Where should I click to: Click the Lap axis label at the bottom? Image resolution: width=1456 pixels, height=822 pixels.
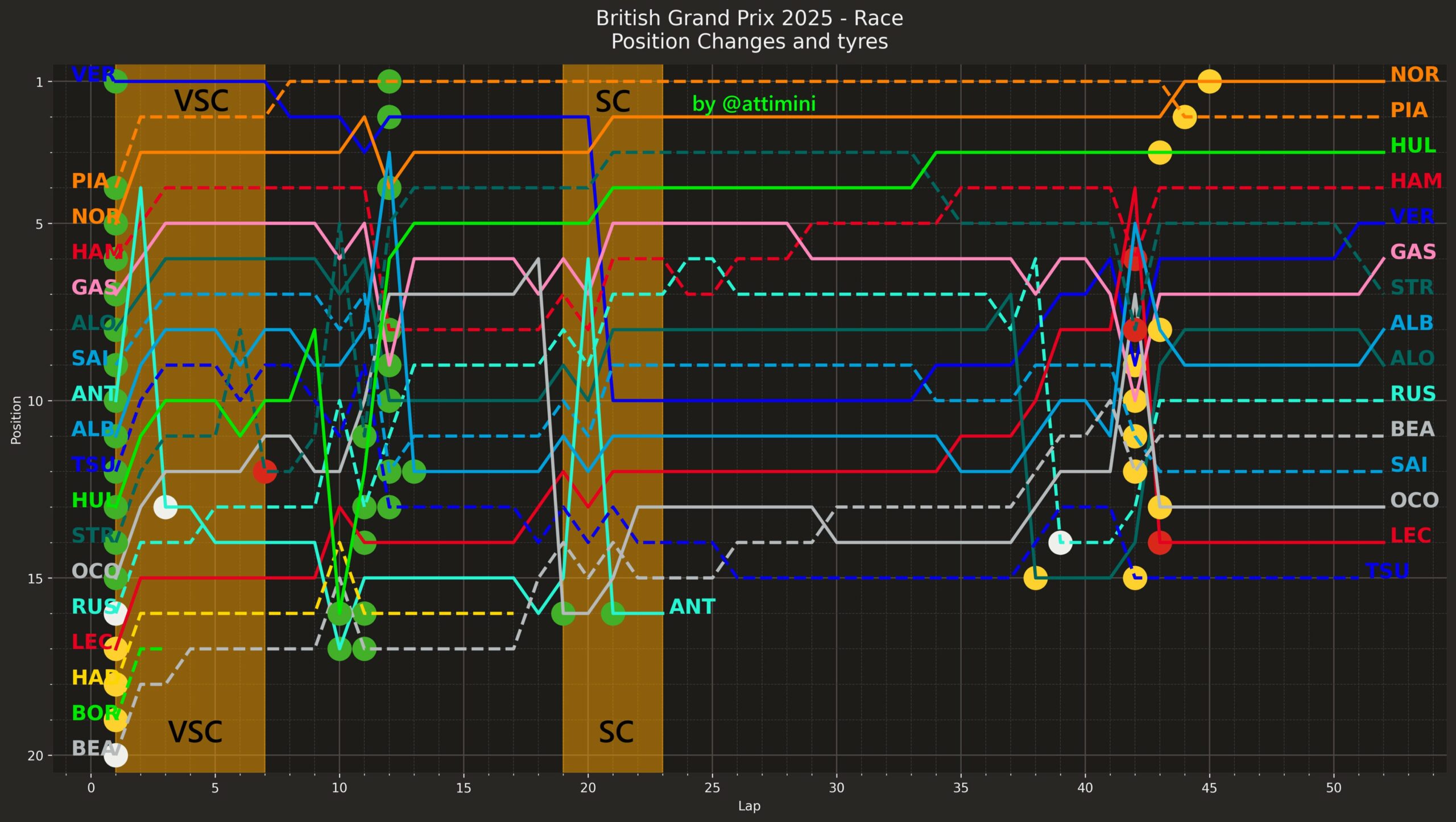coord(749,806)
